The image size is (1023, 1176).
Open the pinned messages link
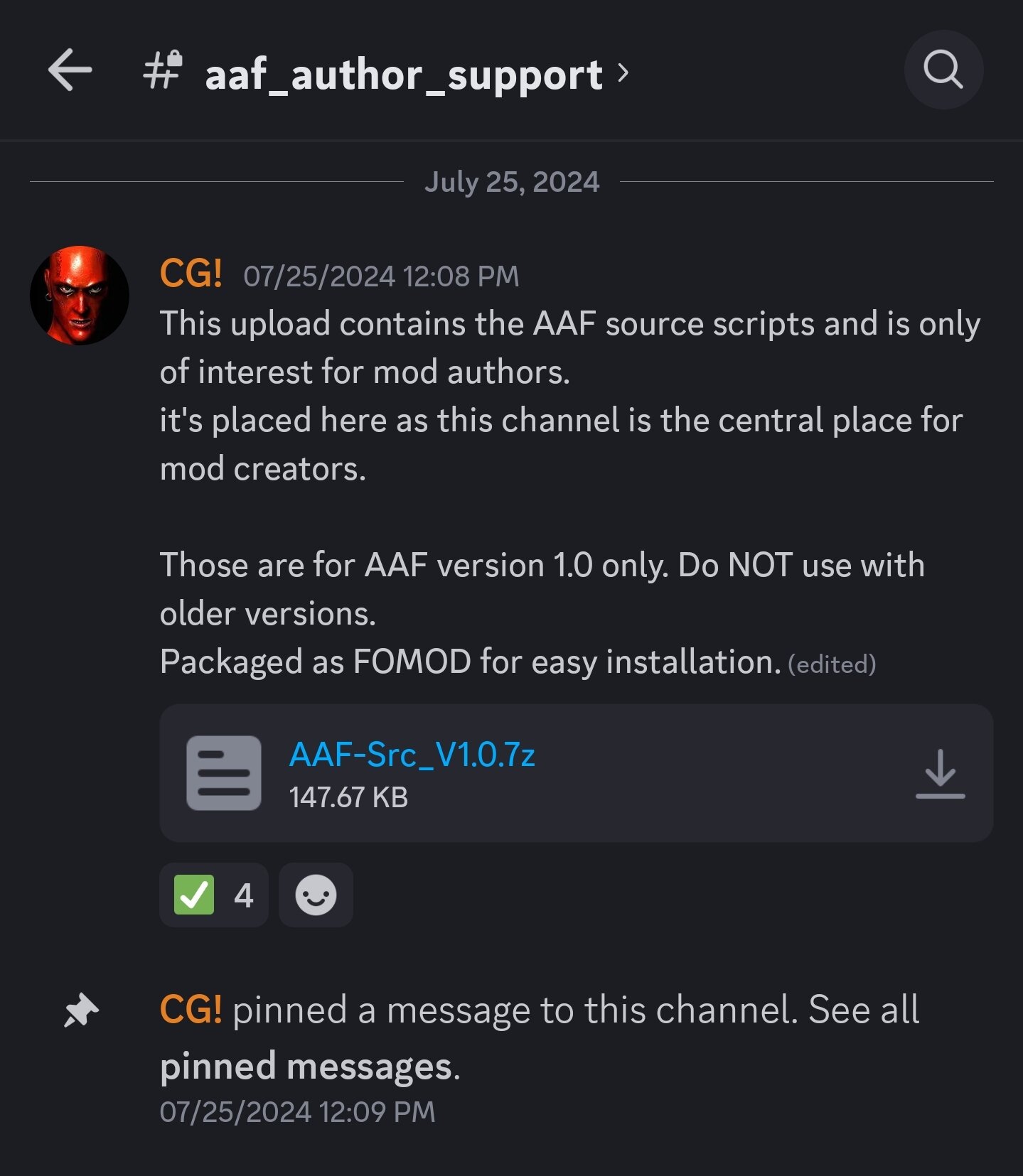[x=306, y=1066]
